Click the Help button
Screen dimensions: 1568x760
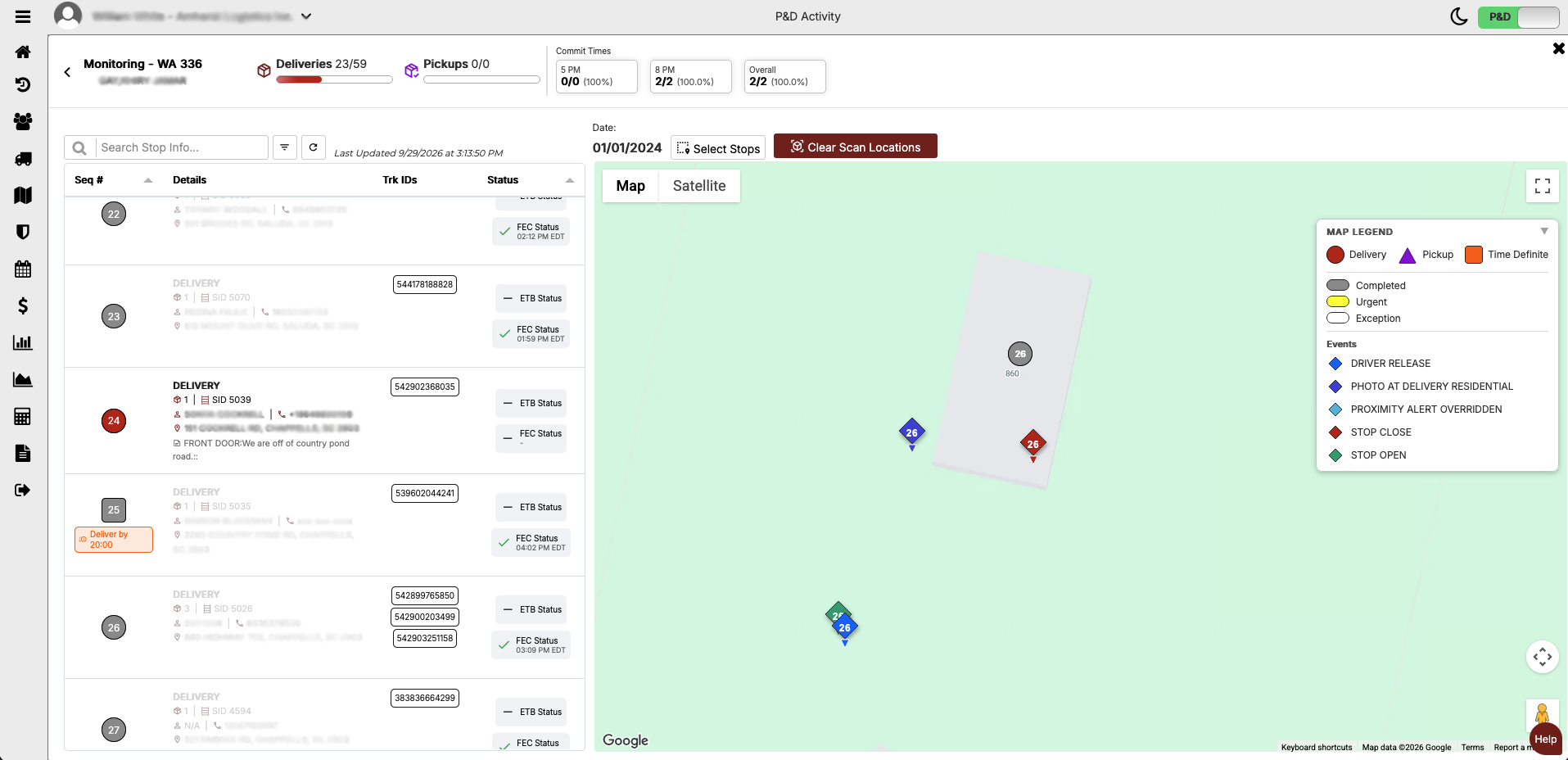pos(1546,740)
